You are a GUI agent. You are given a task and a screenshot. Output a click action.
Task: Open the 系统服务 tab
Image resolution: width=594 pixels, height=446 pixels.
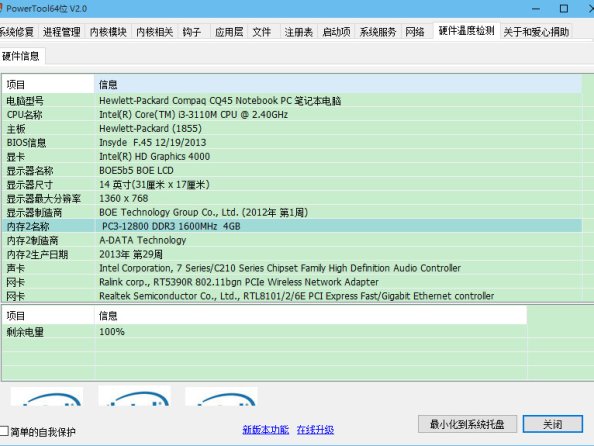(378, 32)
